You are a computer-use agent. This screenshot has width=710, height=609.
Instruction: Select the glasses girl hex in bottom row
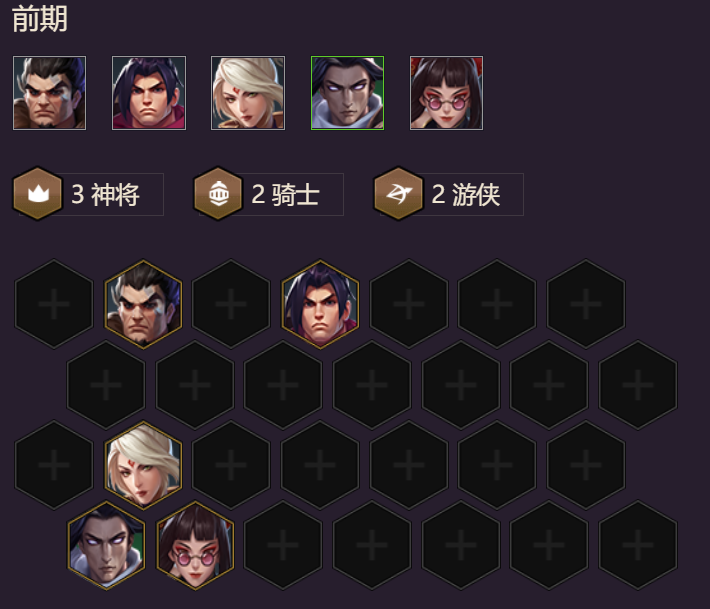[x=195, y=545]
